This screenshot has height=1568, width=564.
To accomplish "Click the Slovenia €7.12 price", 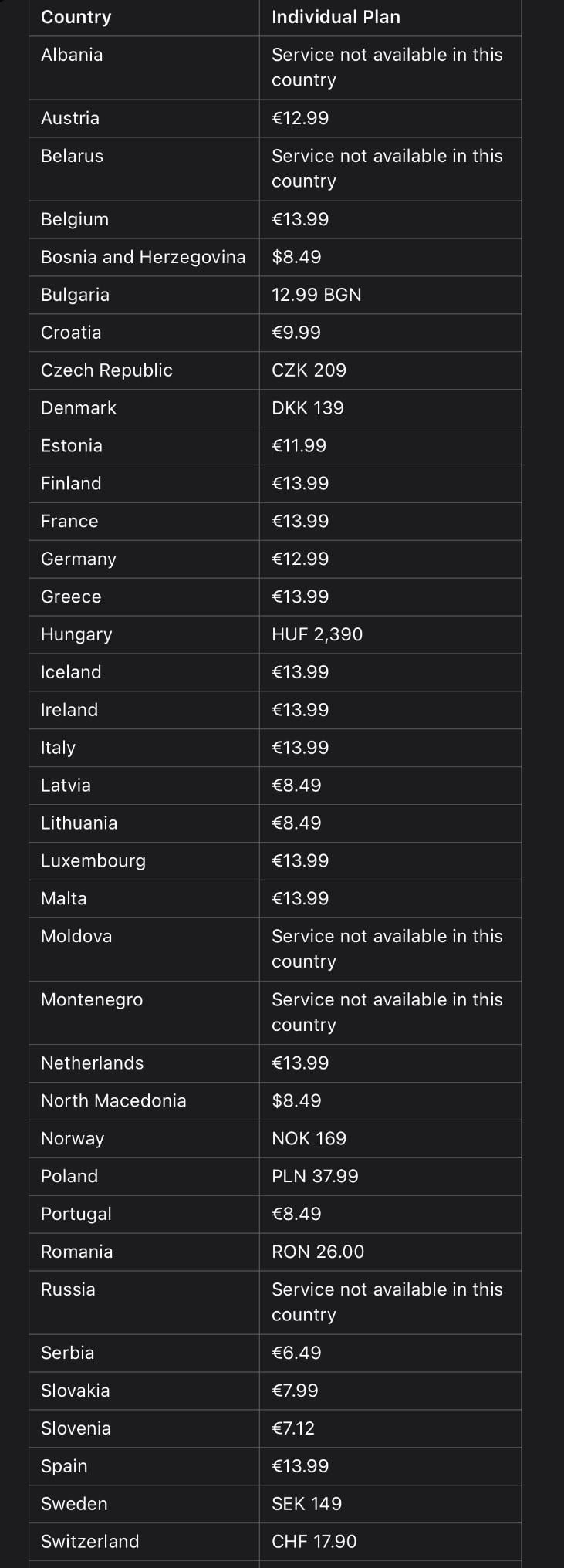I will (293, 1428).
